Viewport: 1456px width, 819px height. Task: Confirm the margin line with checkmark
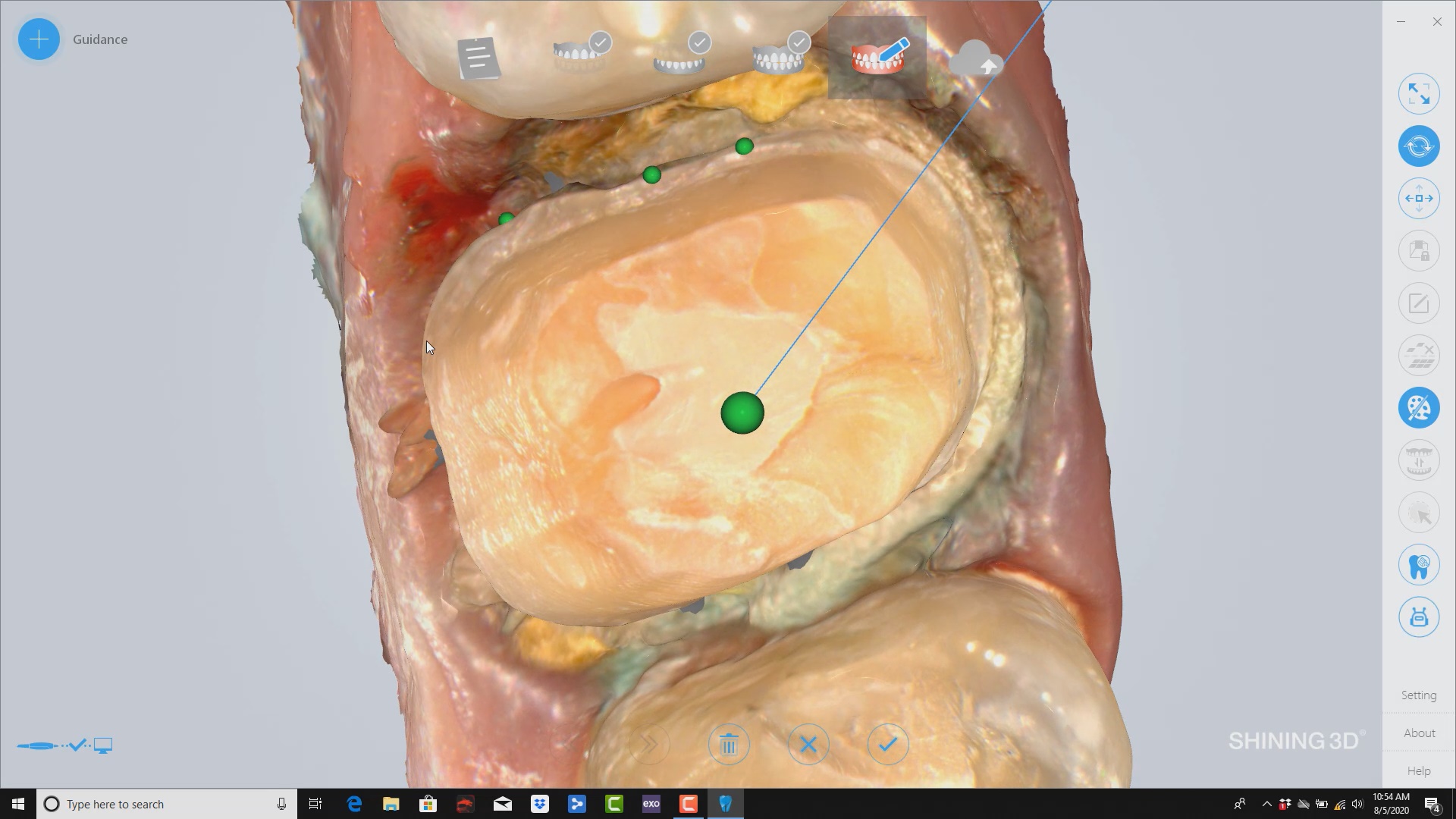pos(888,745)
